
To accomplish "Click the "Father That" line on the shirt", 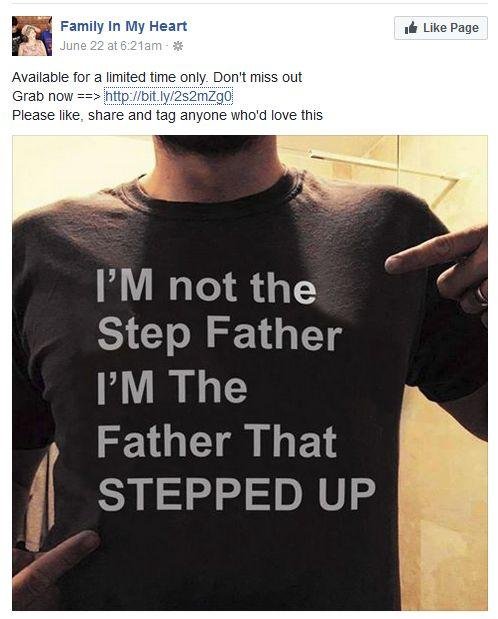I will click(217, 440).
